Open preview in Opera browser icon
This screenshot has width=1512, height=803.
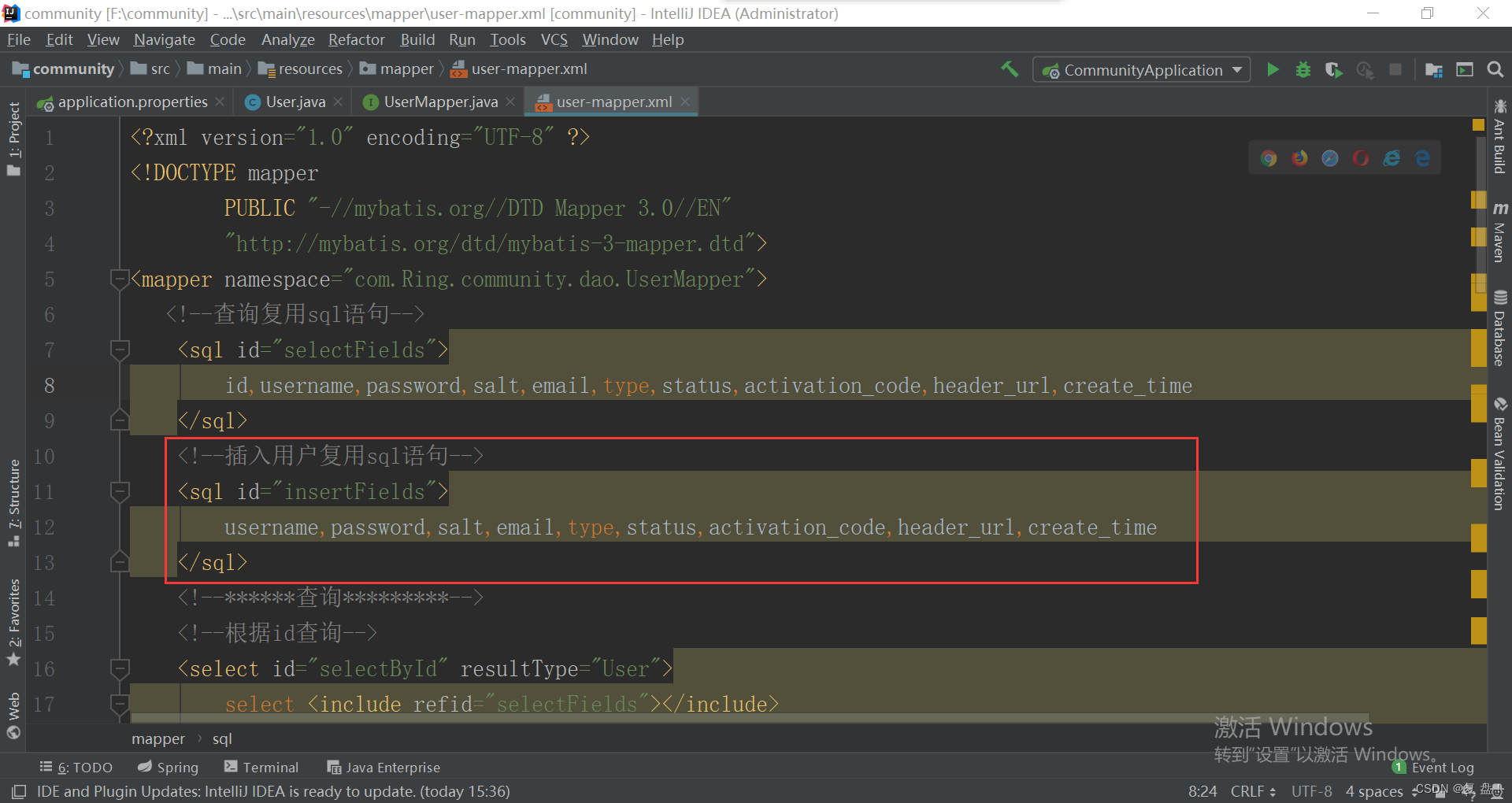(1361, 158)
